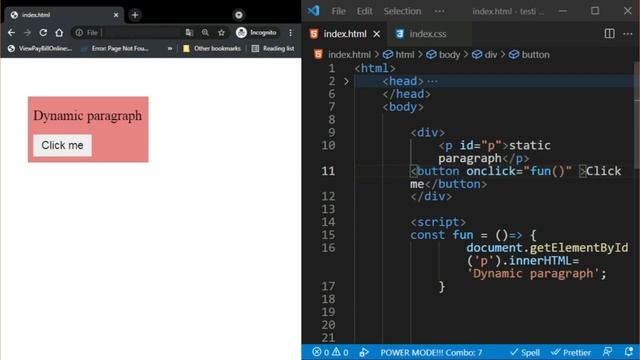Open notifications bell in status bar

pos(629,352)
